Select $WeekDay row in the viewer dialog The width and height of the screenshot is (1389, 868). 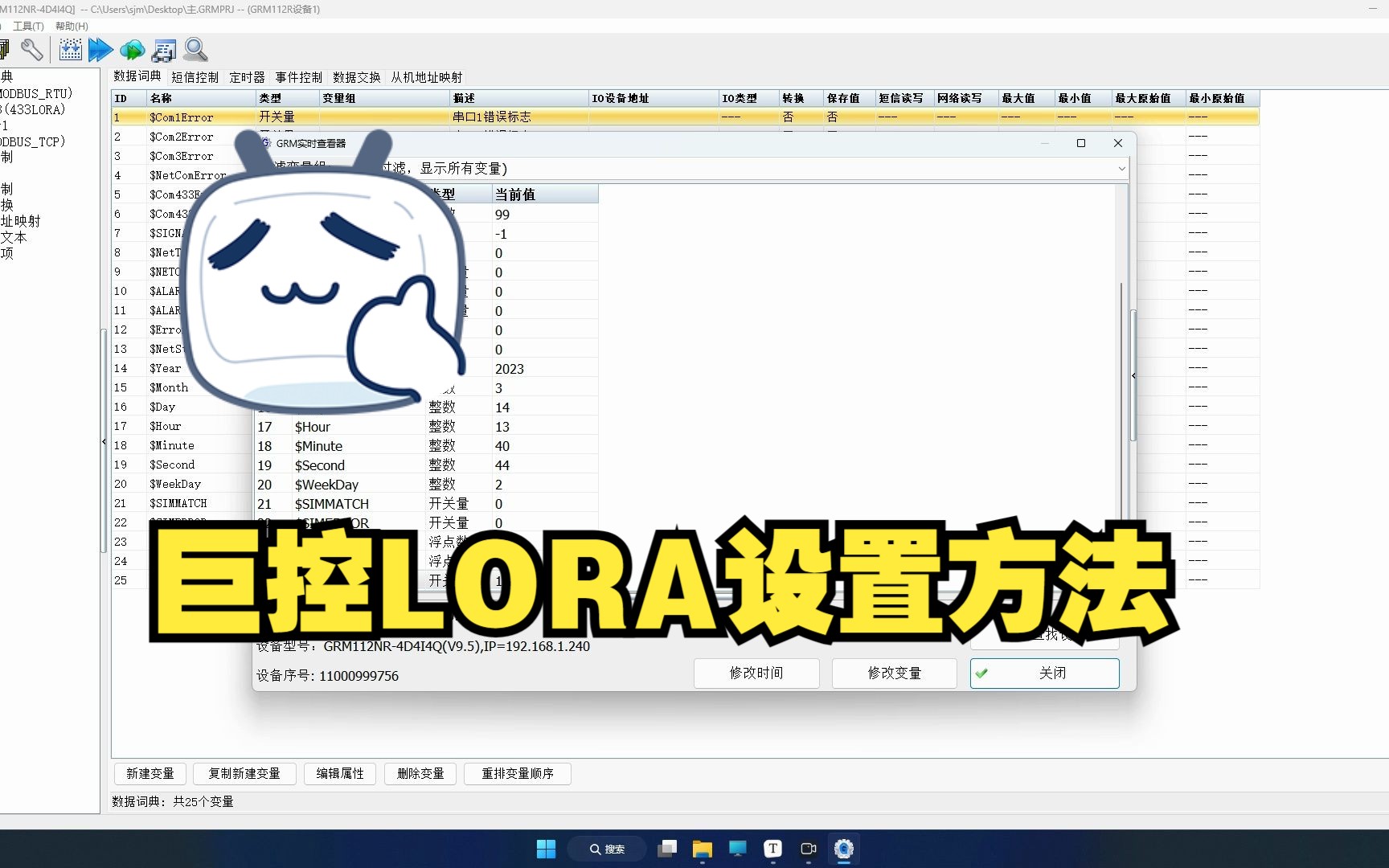(426, 485)
